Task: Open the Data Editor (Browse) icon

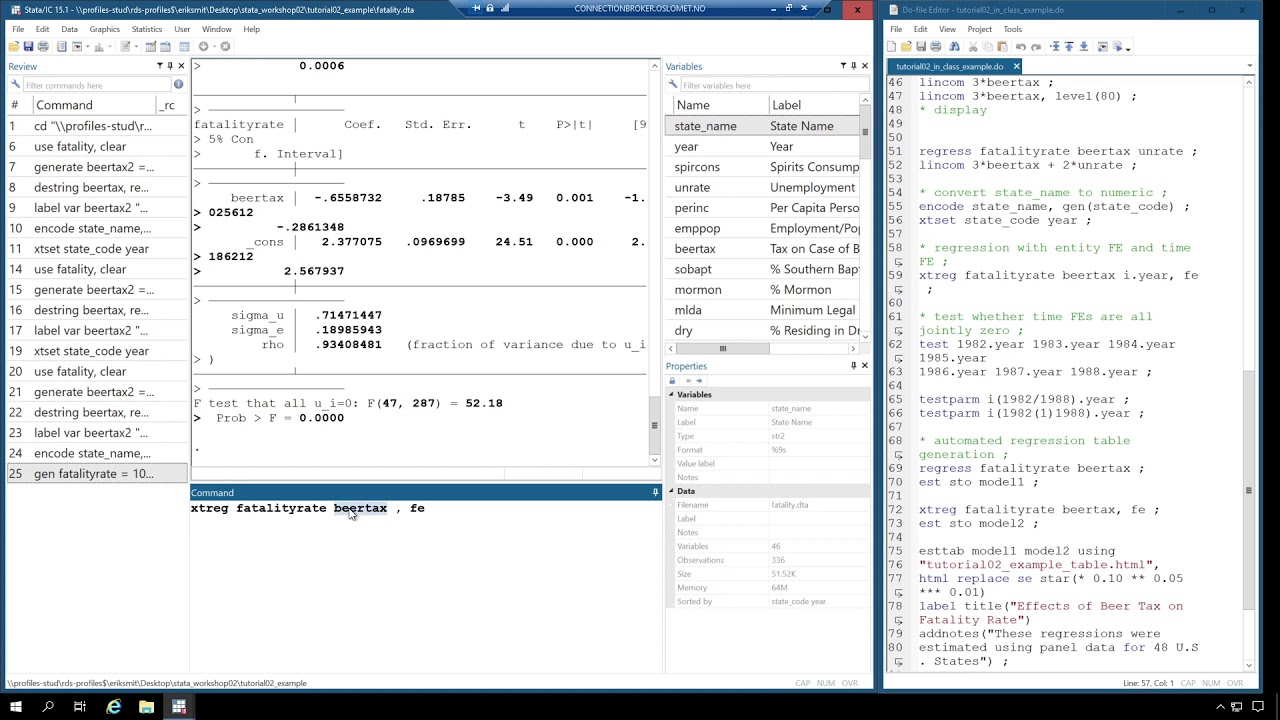Action: 165,46
